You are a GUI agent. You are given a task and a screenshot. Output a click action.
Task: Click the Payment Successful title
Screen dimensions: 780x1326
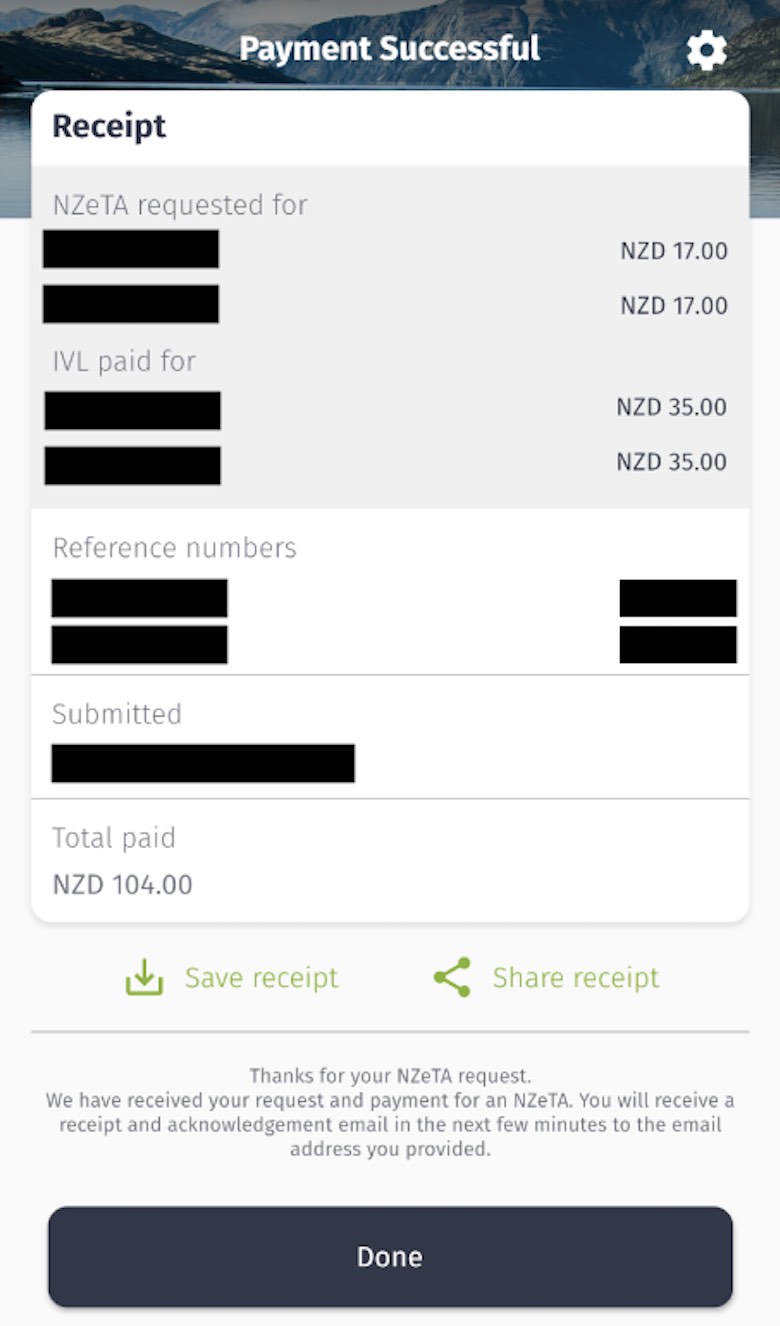pyautogui.click(x=390, y=49)
